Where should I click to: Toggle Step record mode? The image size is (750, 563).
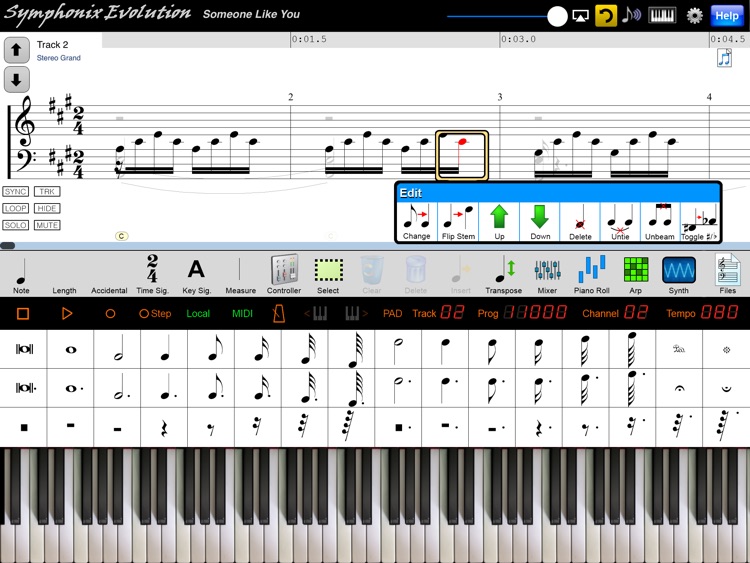[x=155, y=314]
